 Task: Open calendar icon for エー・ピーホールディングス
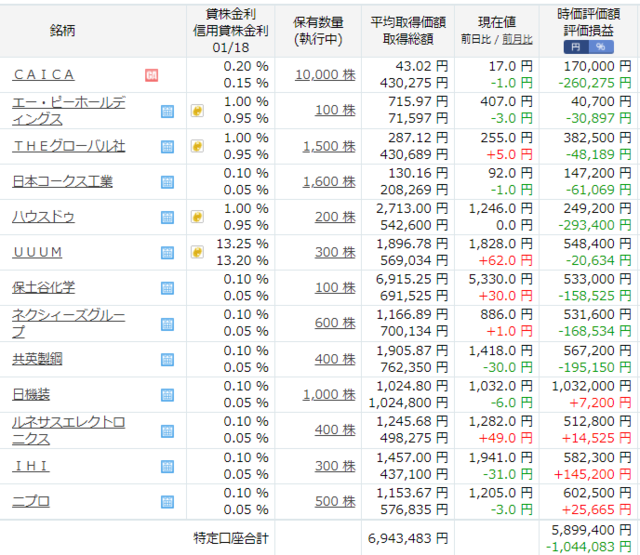[167, 111]
